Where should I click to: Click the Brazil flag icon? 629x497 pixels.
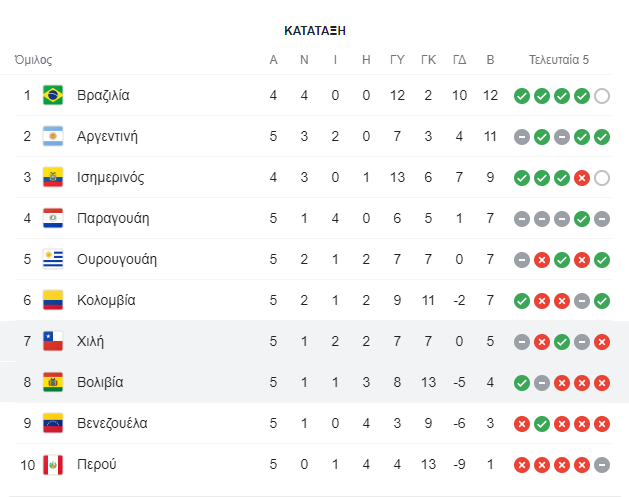click(x=53, y=95)
